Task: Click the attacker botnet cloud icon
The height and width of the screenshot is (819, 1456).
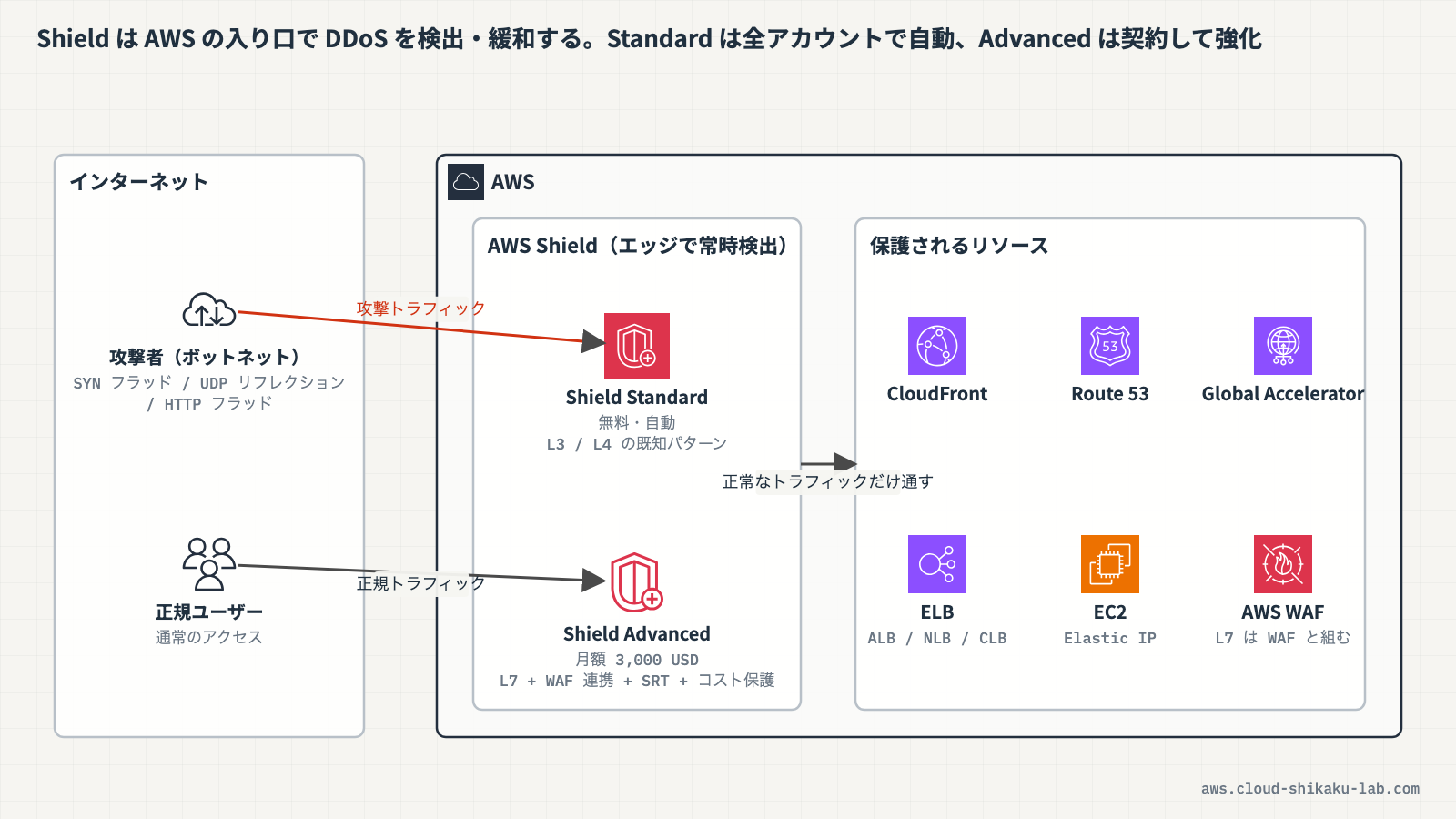Action: (209, 309)
